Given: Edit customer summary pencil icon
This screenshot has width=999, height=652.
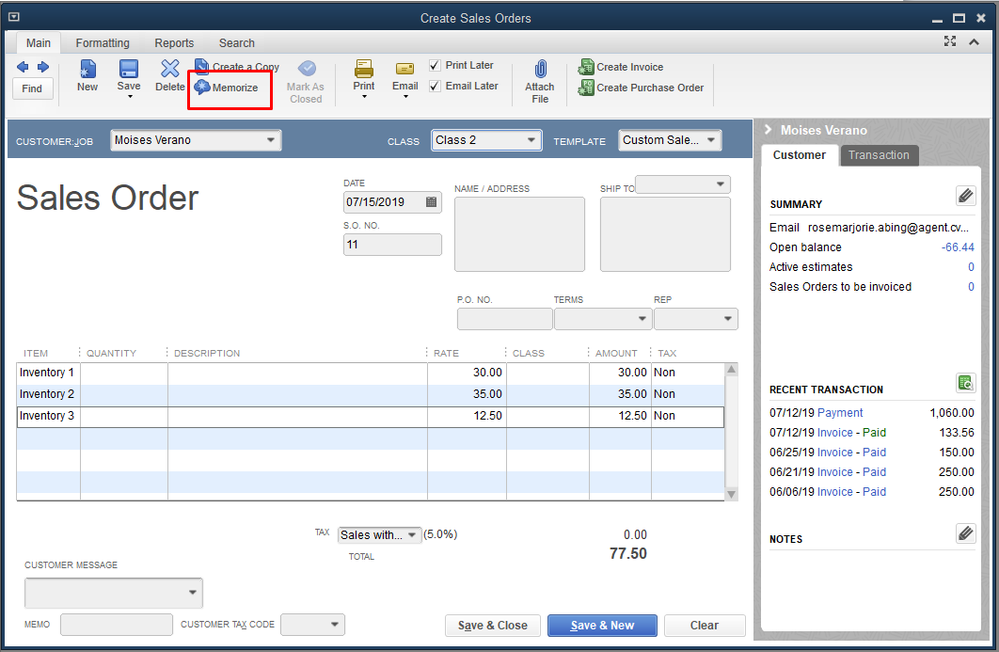Looking at the screenshot, I should [x=965, y=195].
